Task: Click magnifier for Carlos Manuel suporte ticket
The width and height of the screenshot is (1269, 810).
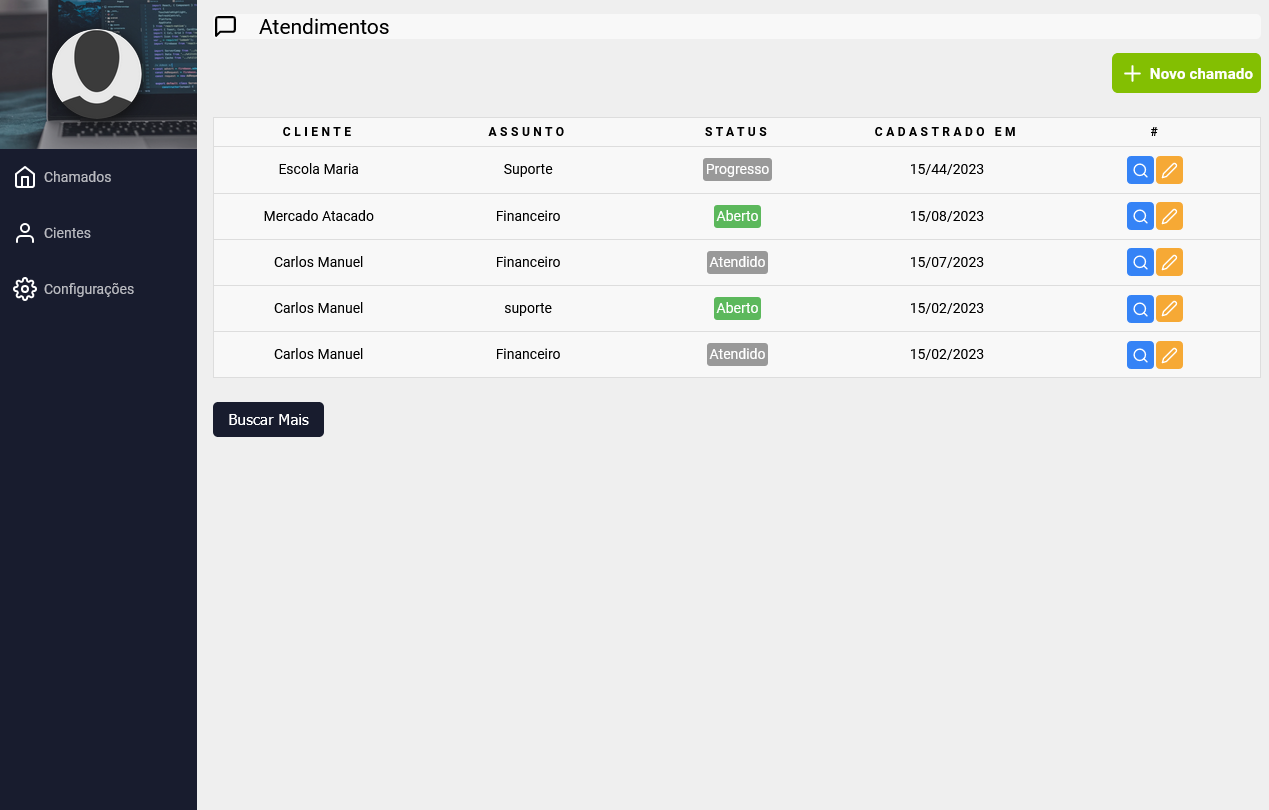Action: (1140, 308)
